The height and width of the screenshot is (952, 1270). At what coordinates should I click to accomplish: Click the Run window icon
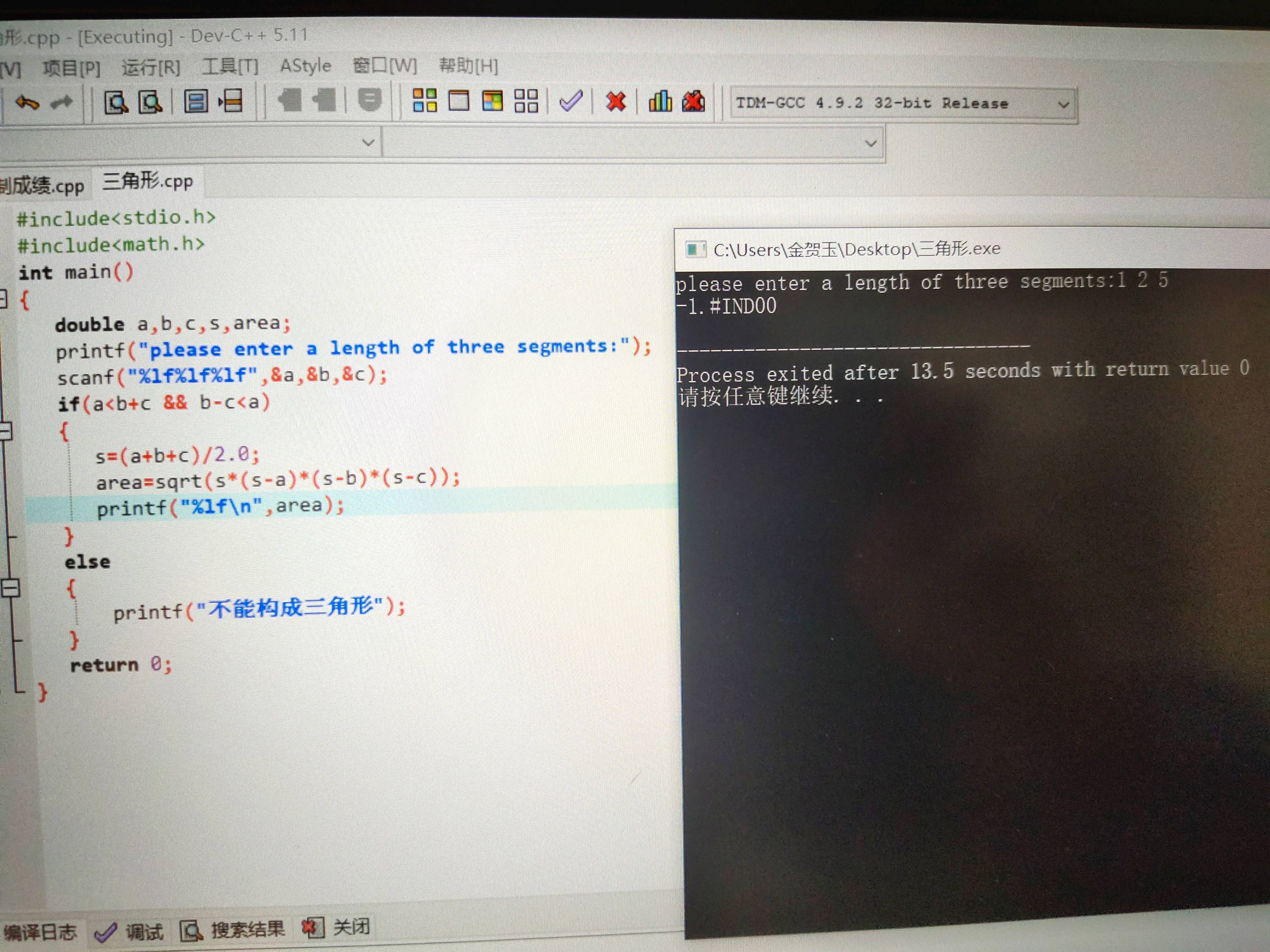pyautogui.click(x=458, y=100)
